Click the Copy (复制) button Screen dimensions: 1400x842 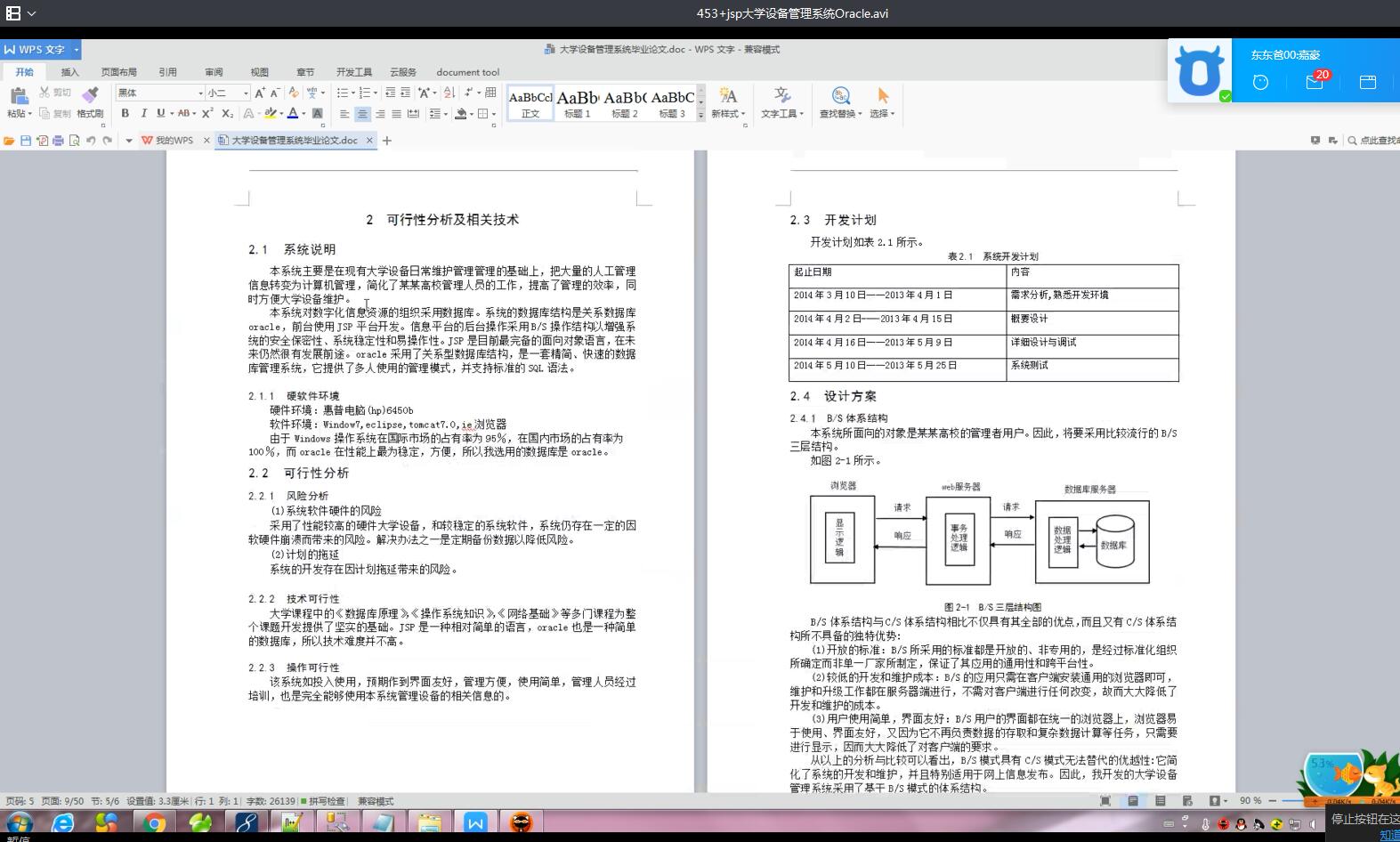click(54, 113)
